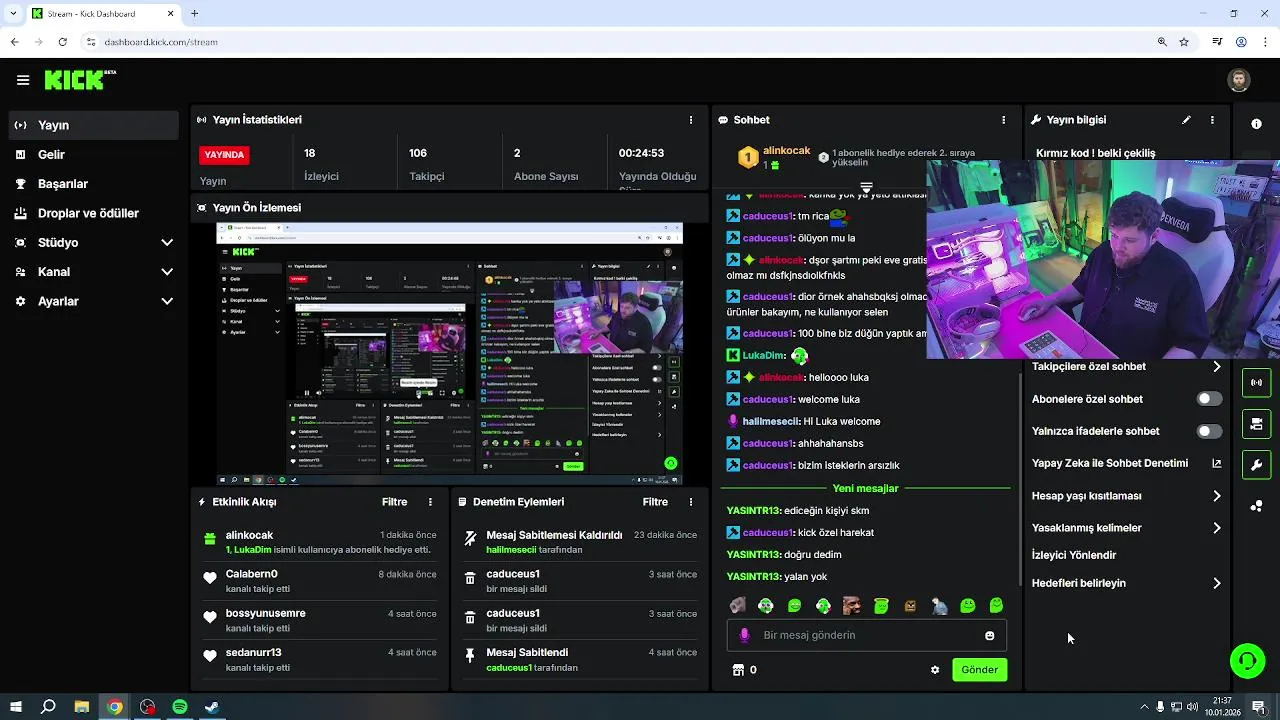Edit stream info with the pencil icon
This screenshot has width=1280, height=720.
pyautogui.click(x=1186, y=120)
